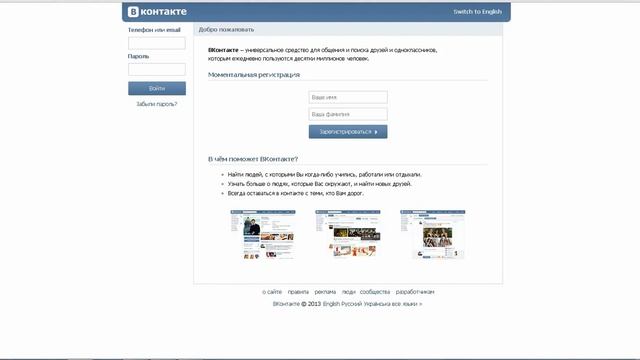Open the Забыли пароль? link
The image size is (640, 360).
click(x=157, y=104)
